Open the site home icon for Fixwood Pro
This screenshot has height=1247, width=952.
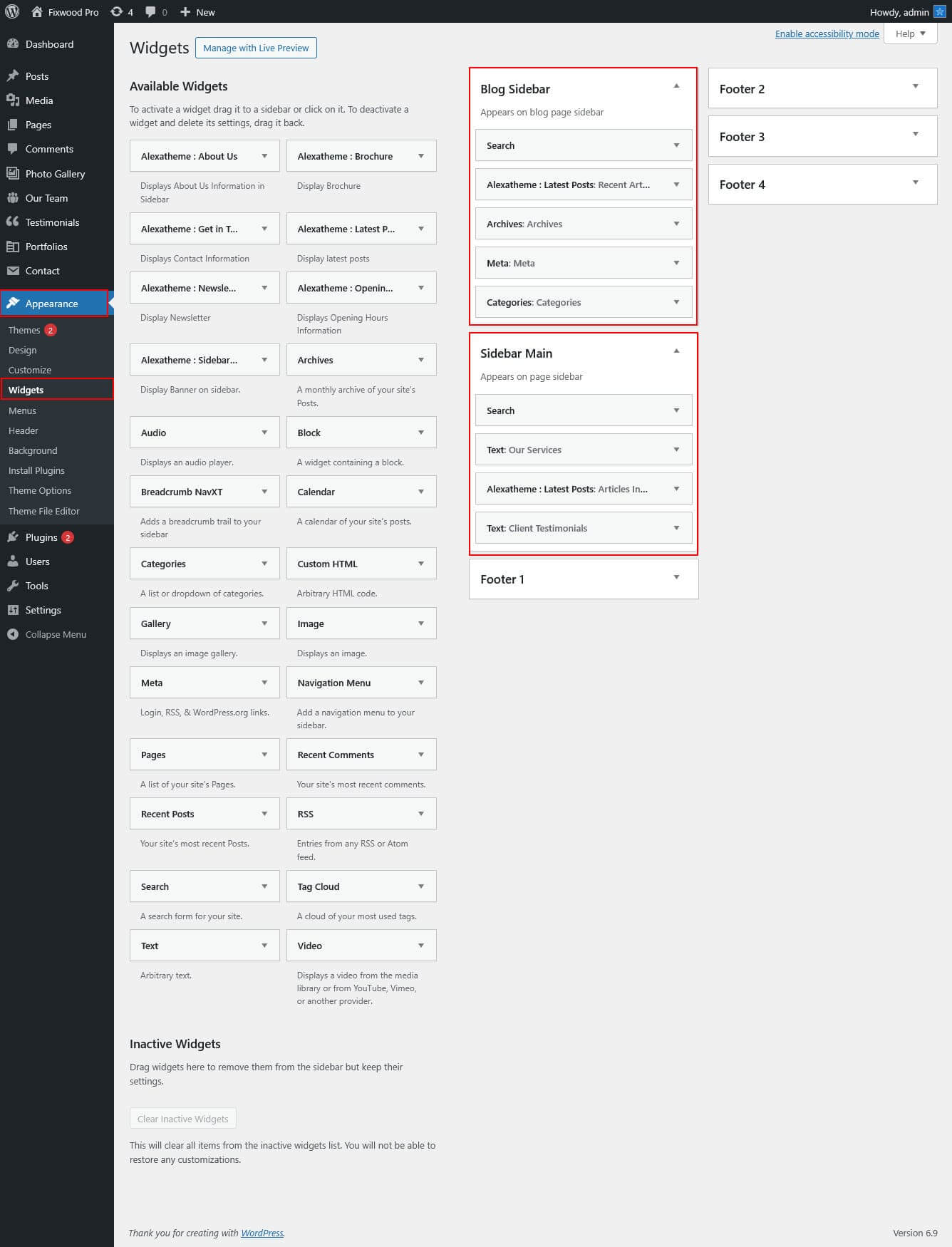[37, 11]
